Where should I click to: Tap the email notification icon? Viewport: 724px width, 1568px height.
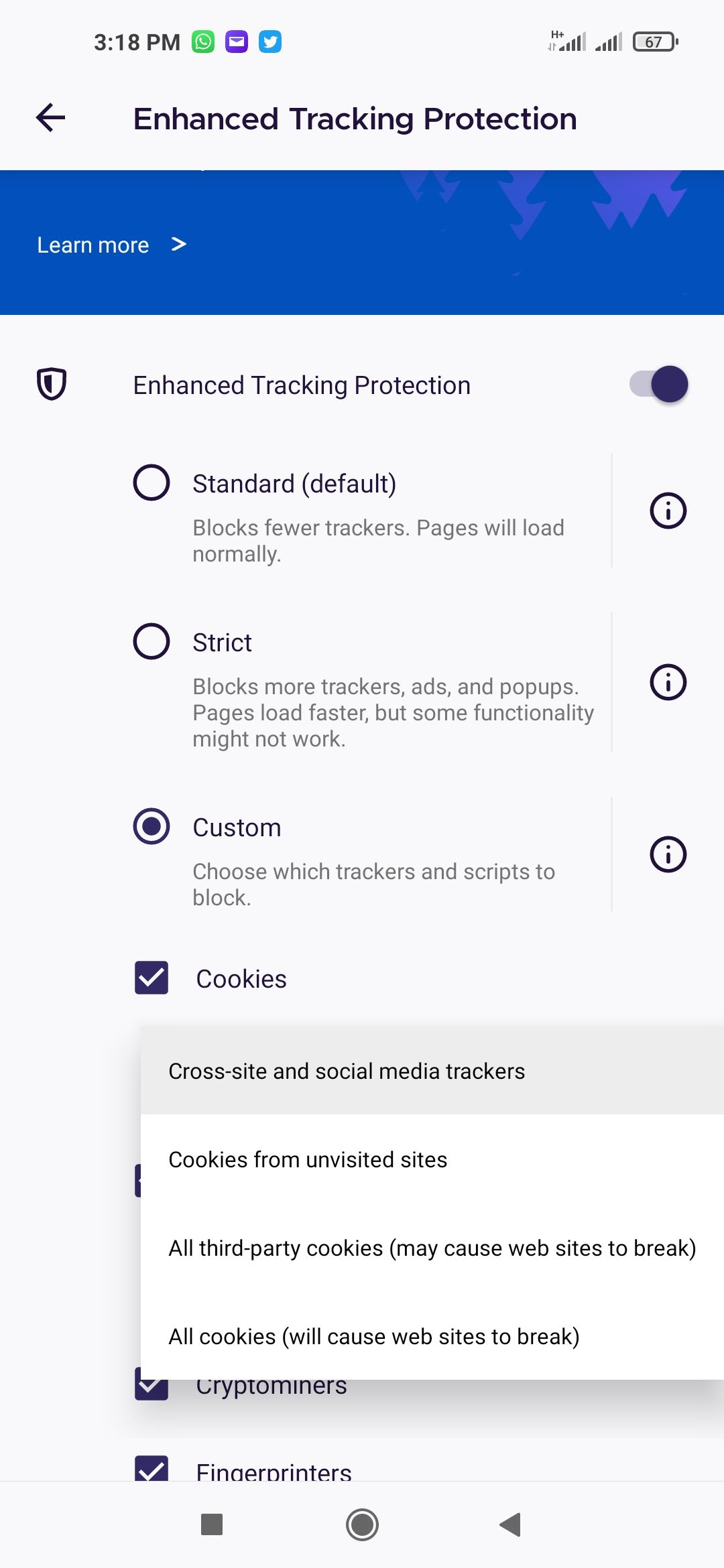coord(237,41)
